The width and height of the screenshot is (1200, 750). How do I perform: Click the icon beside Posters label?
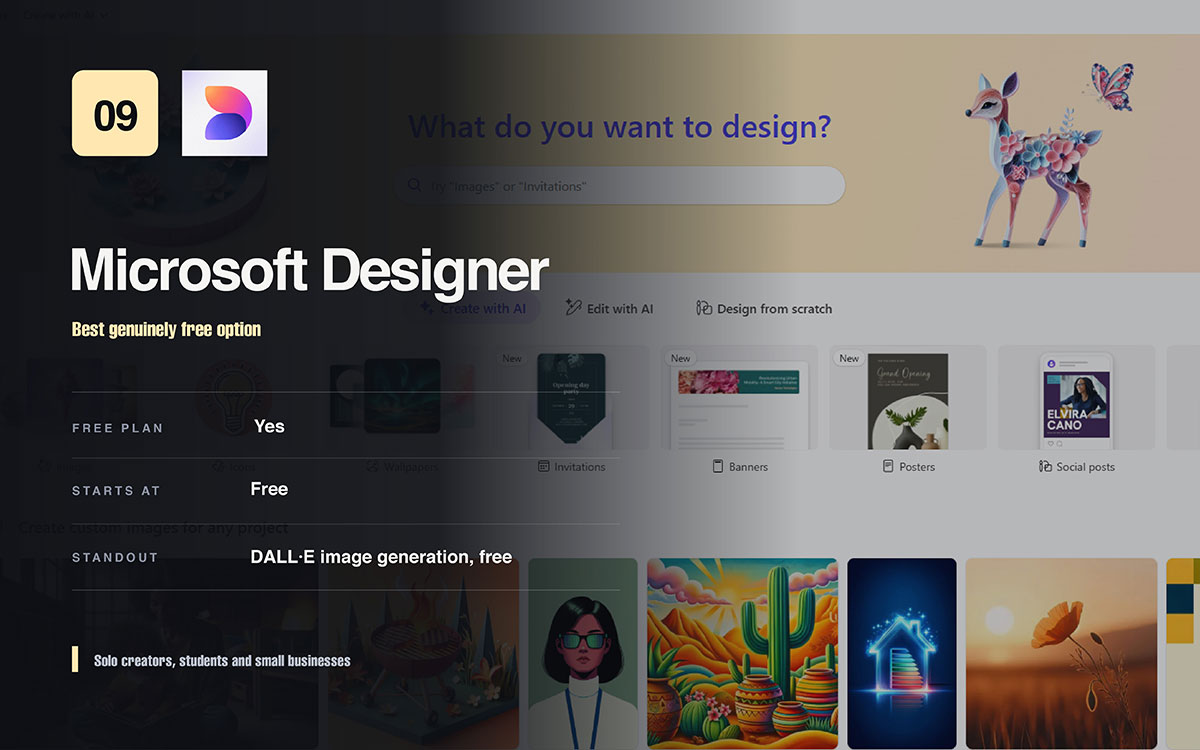pos(888,466)
